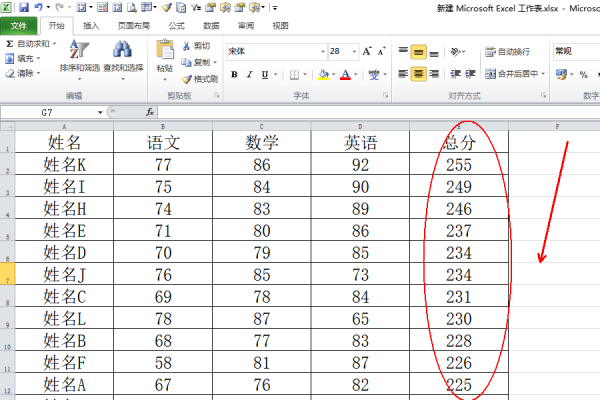This screenshot has height=400, width=600.
Task: Increase font size with the large A
Action: [367, 51]
